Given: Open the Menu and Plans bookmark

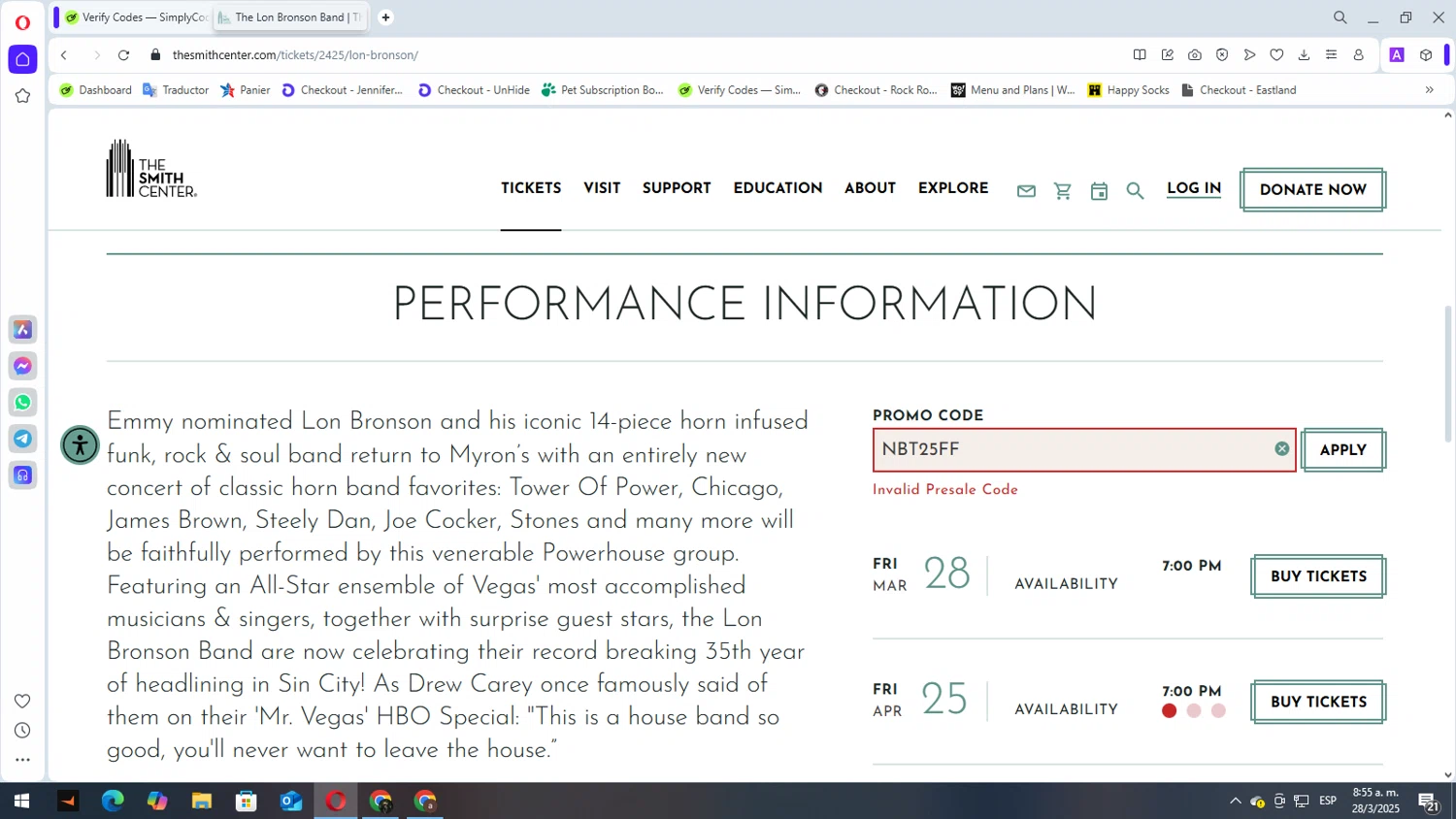Looking at the screenshot, I should pos(1013,90).
